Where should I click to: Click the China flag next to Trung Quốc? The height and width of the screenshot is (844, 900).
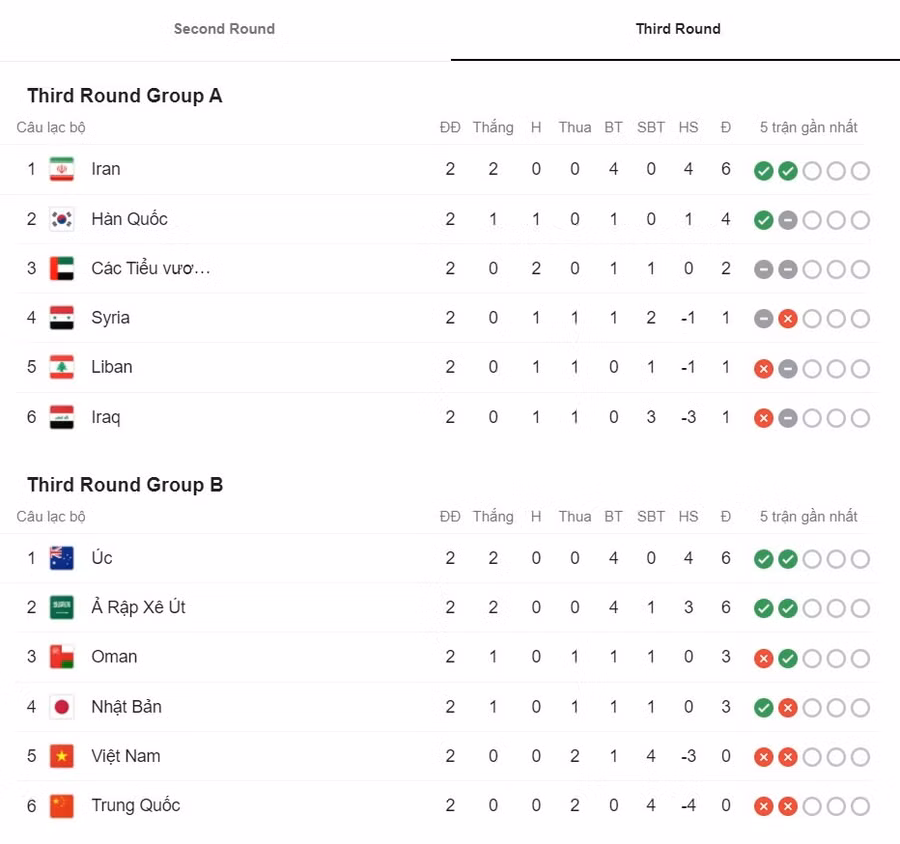click(61, 806)
